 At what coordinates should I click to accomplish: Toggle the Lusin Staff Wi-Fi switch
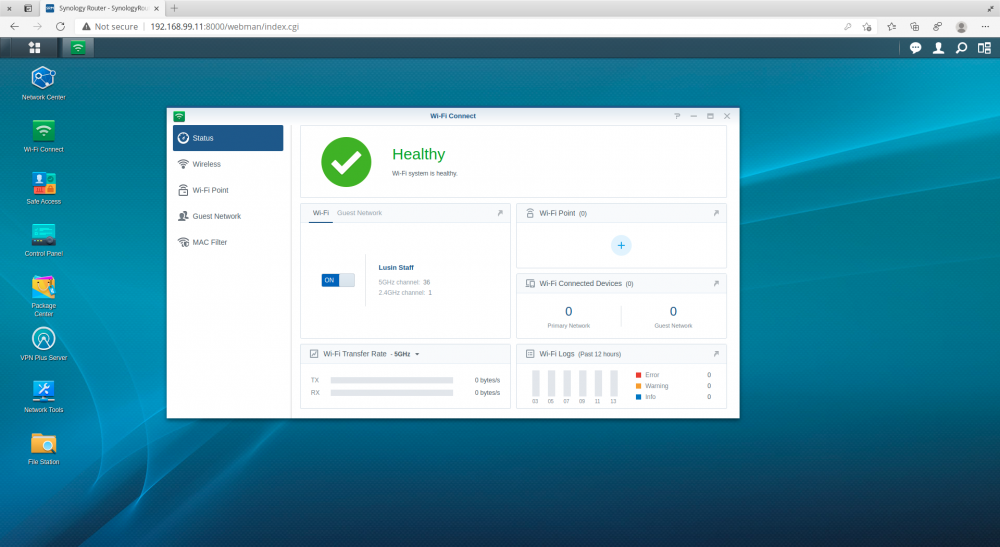coord(338,280)
